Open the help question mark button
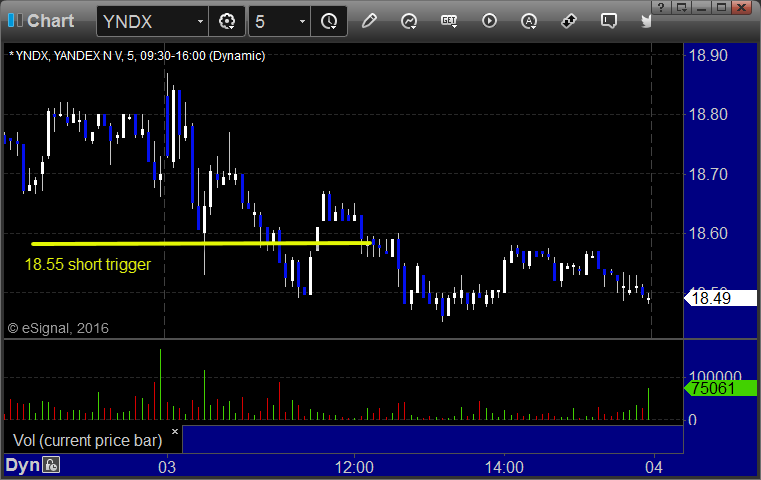This screenshot has width=761, height=480. (x=661, y=7)
